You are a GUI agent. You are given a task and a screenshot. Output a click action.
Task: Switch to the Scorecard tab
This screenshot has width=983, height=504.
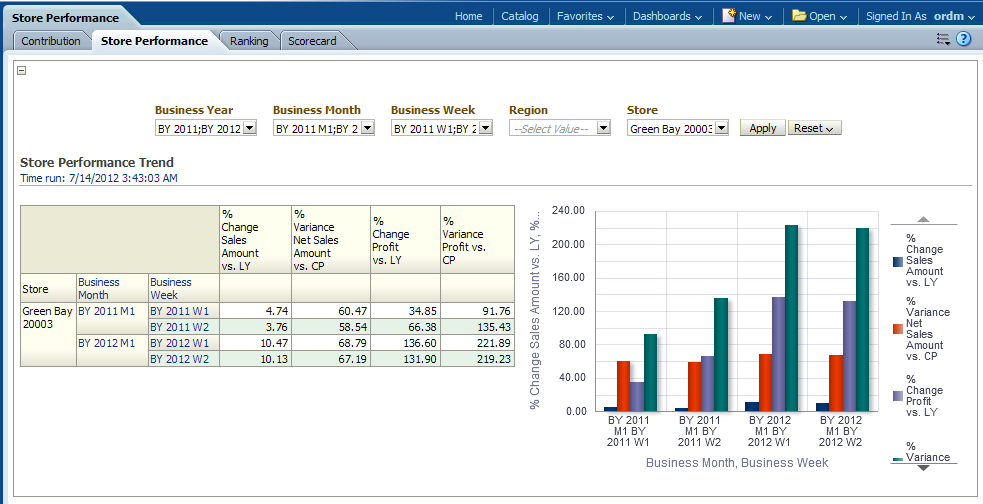[312, 41]
